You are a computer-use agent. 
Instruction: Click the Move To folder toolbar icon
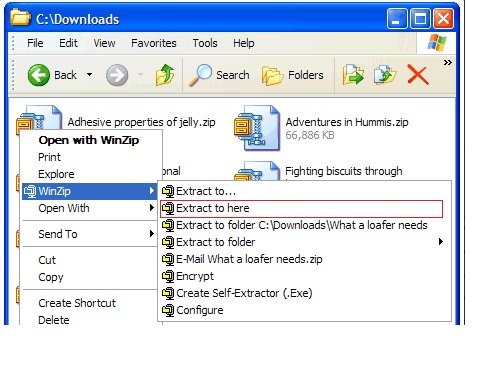coord(353,75)
